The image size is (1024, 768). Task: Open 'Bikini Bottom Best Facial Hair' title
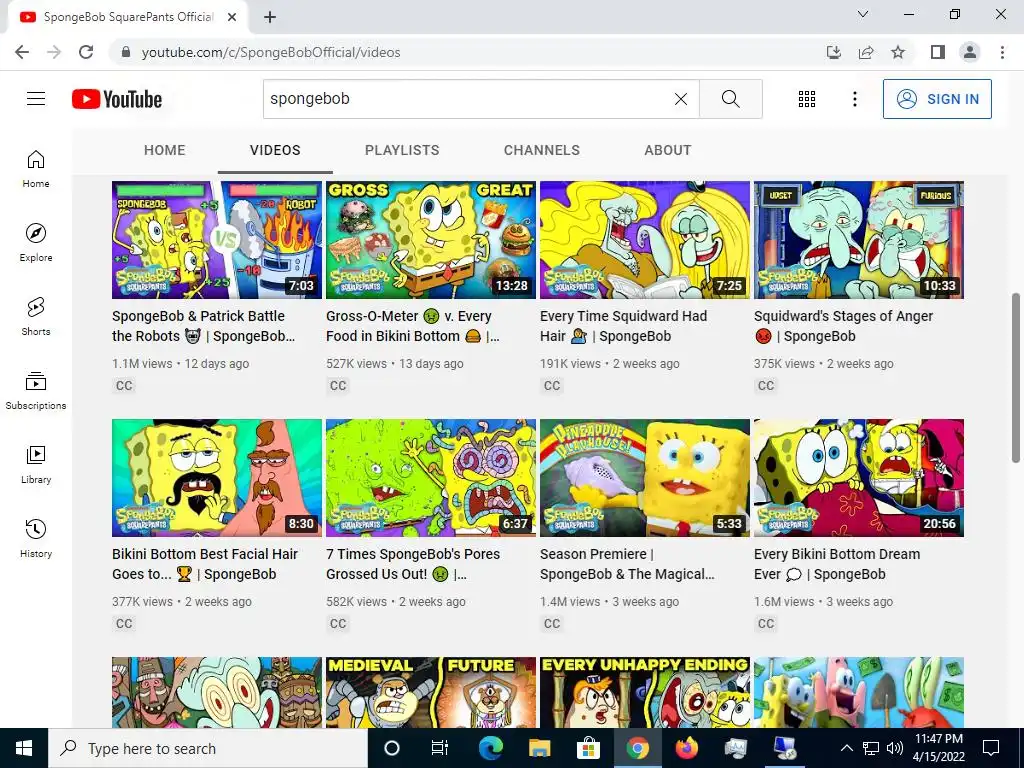coord(205,564)
